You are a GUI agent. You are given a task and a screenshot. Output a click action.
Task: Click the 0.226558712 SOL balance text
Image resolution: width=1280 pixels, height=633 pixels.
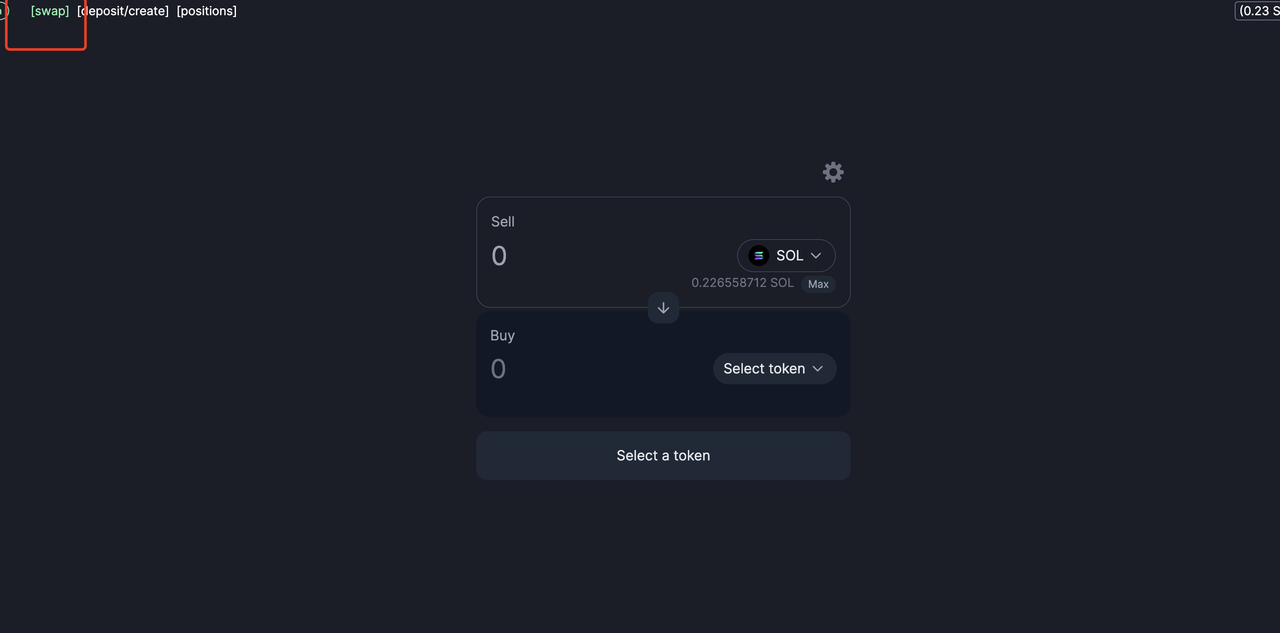[x=742, y=283]
